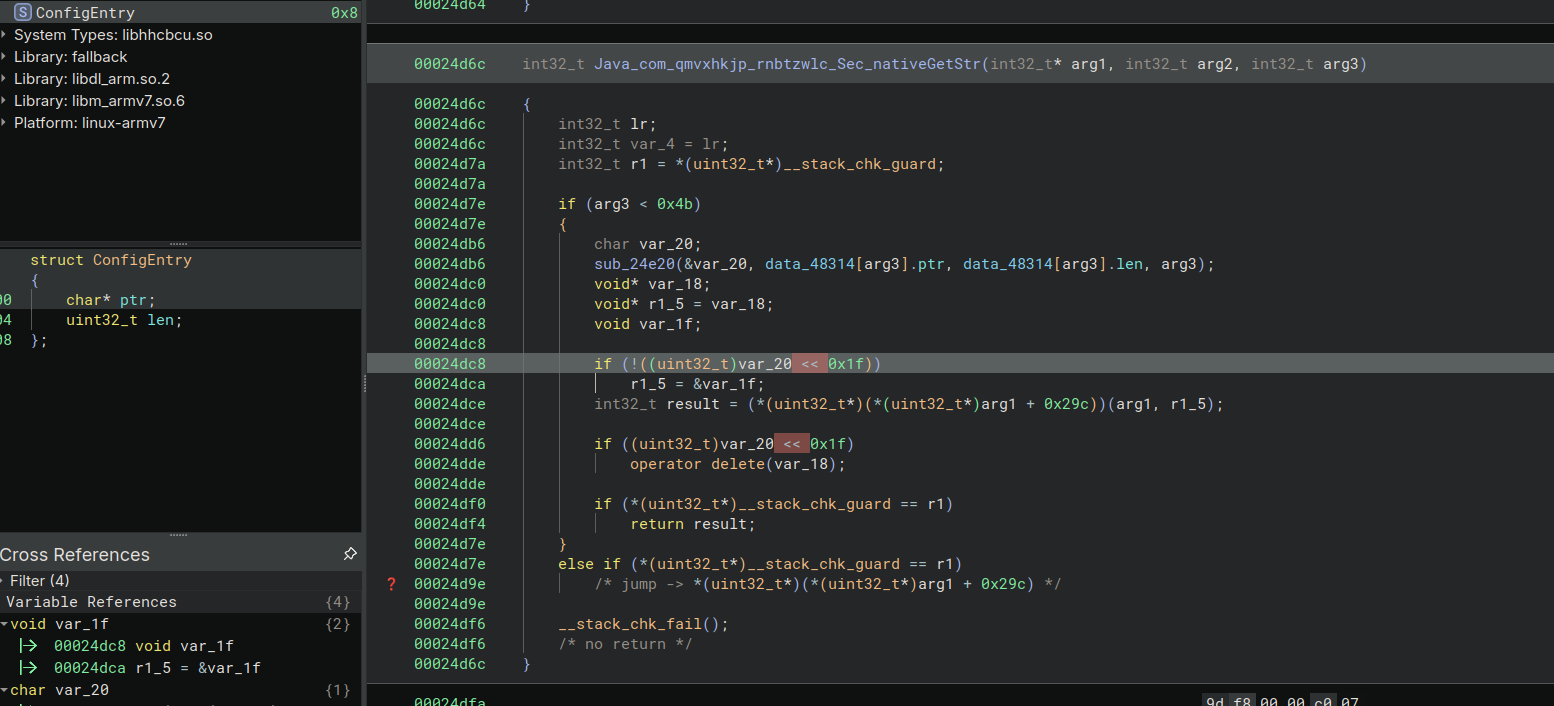Collapse the char var_20 reference group
This screenshot has width=1554, height=706.
click(5, 690)
